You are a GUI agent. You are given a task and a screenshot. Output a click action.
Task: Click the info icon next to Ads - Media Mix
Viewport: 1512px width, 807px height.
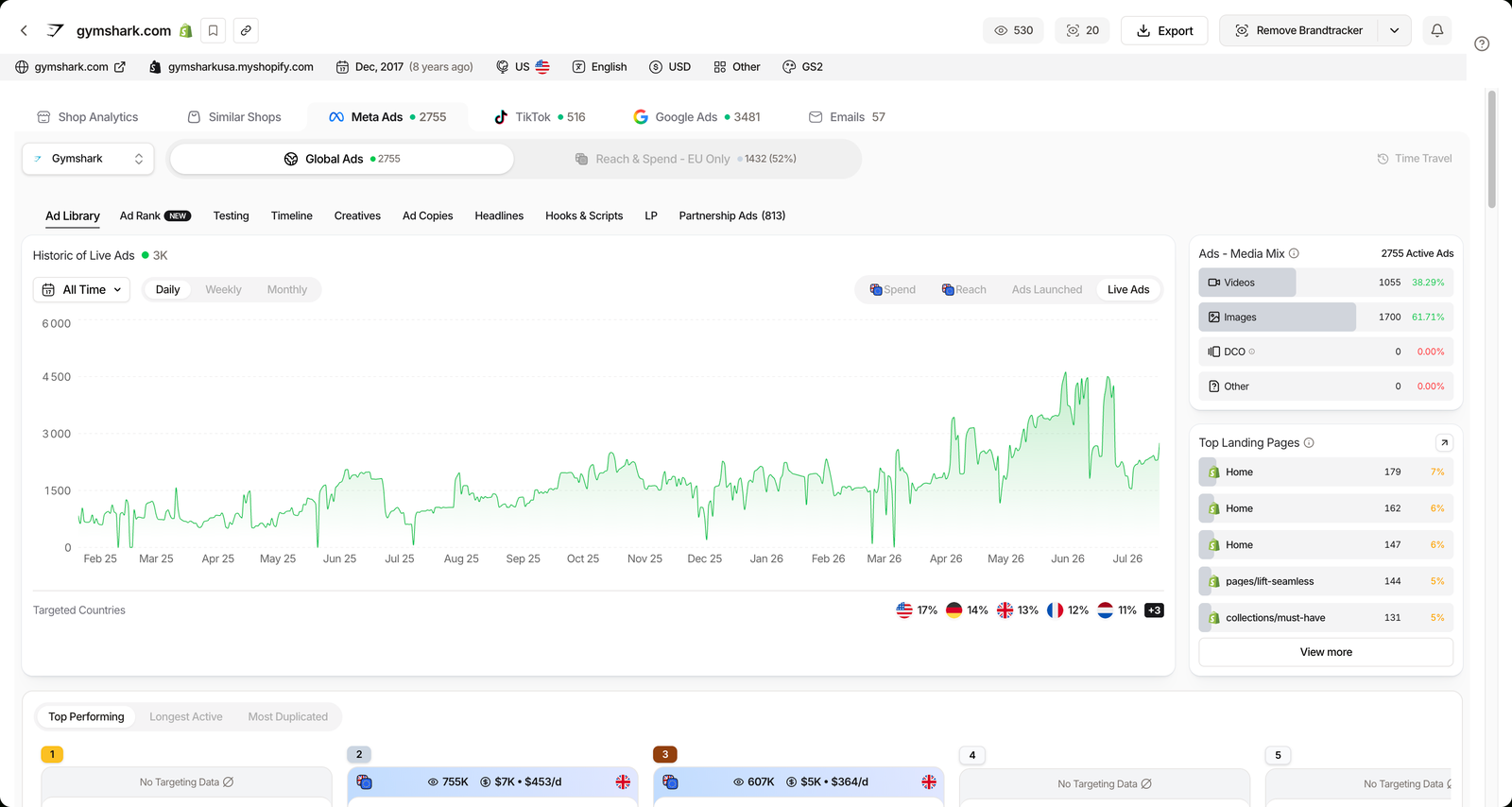point(1295,253)
